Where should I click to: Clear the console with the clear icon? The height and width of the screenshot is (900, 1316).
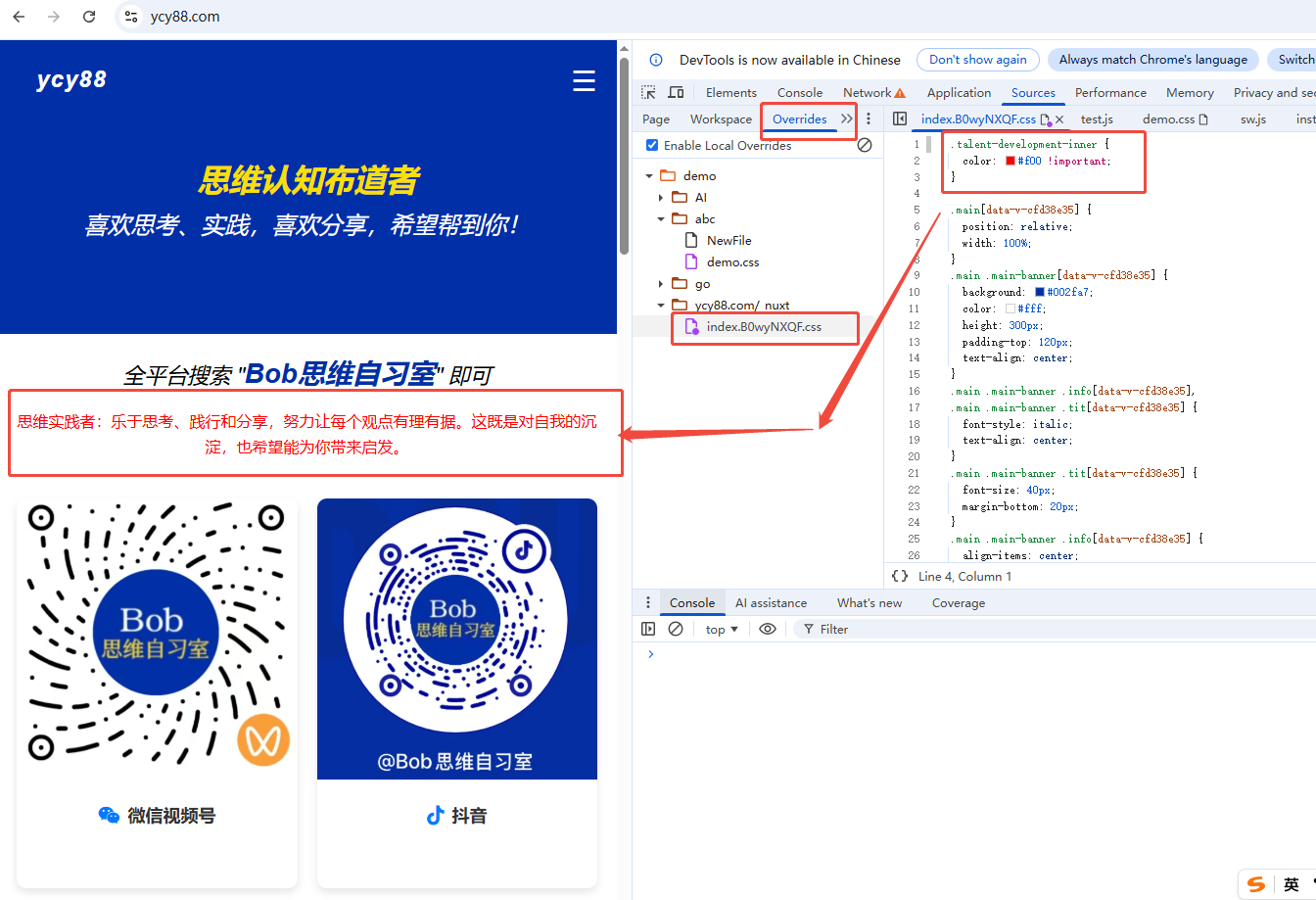(676, 630)
